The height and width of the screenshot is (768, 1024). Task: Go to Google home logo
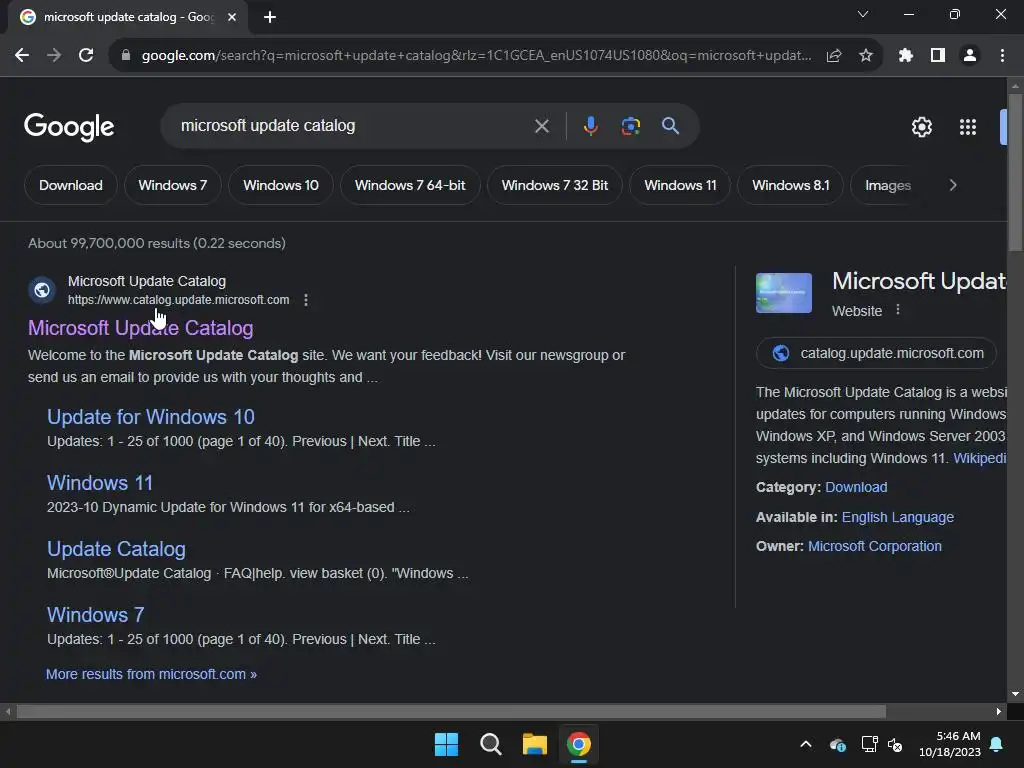click(69, 127)
